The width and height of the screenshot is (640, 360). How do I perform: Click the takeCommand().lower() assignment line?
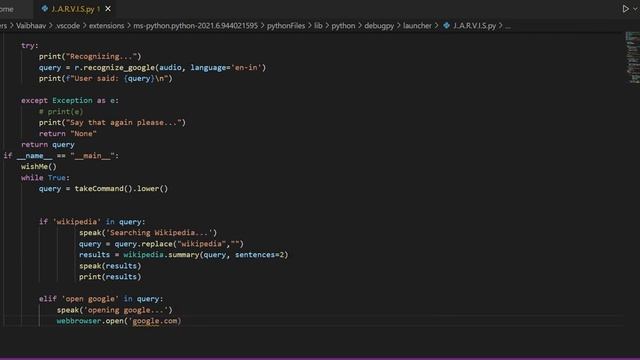coord(103,189)
